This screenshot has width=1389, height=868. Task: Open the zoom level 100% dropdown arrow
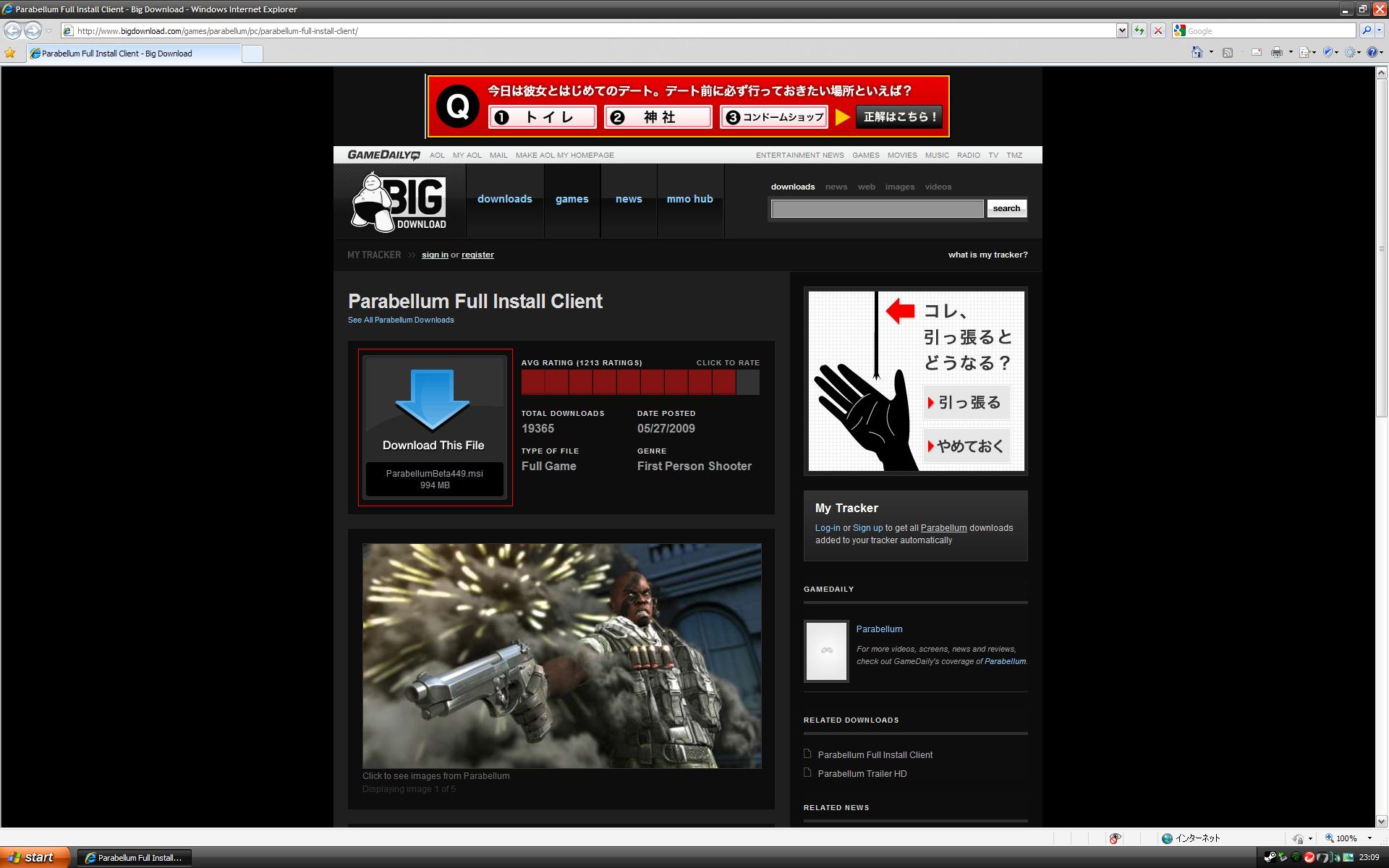click(1369, 838)
